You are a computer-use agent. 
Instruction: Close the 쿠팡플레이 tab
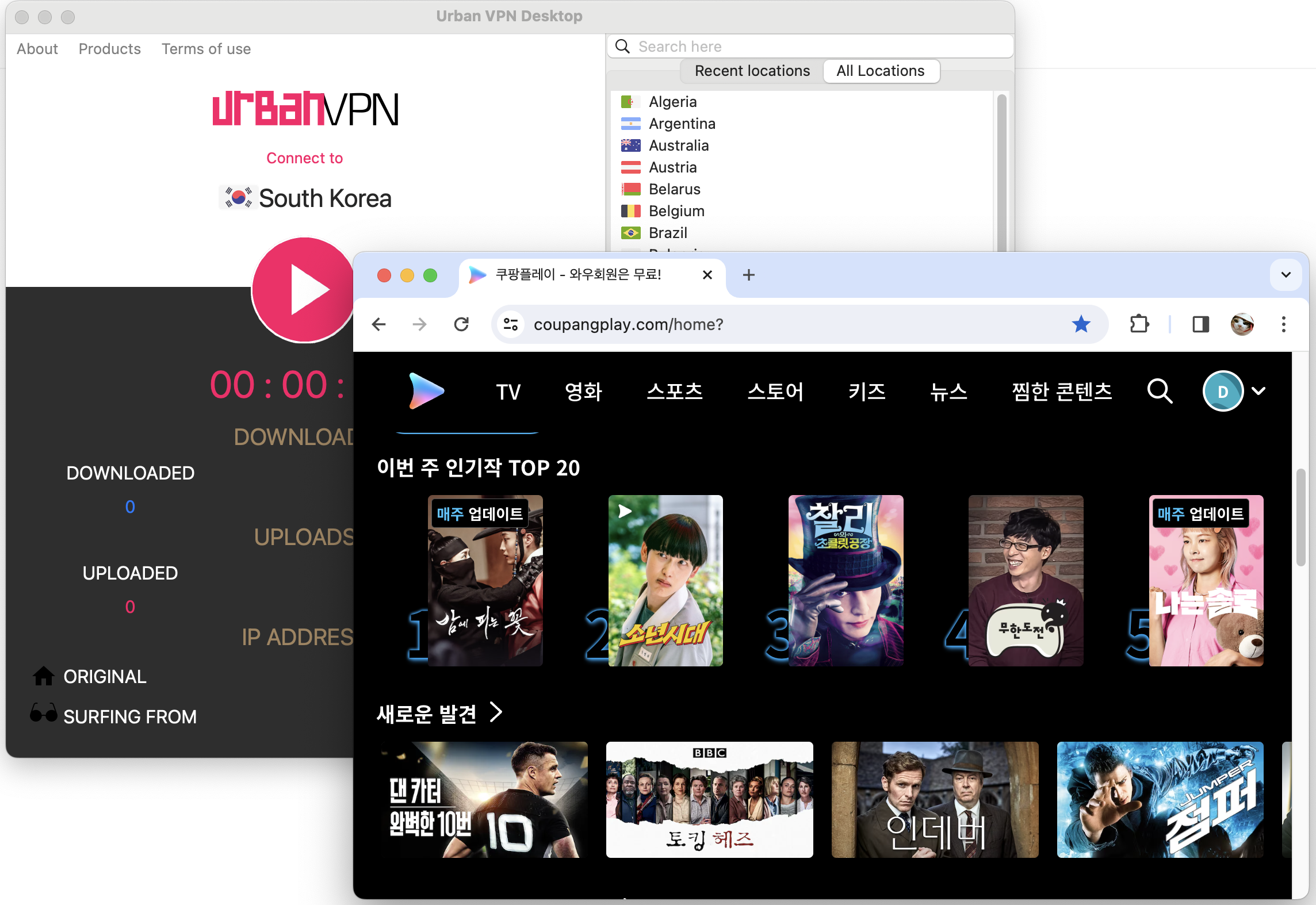[x=707, y=275]
